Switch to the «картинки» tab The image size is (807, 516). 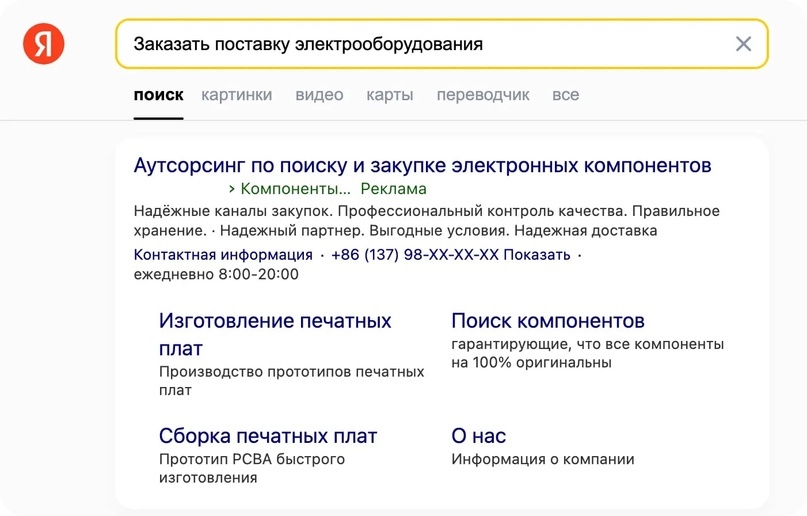tap(237, 95)
